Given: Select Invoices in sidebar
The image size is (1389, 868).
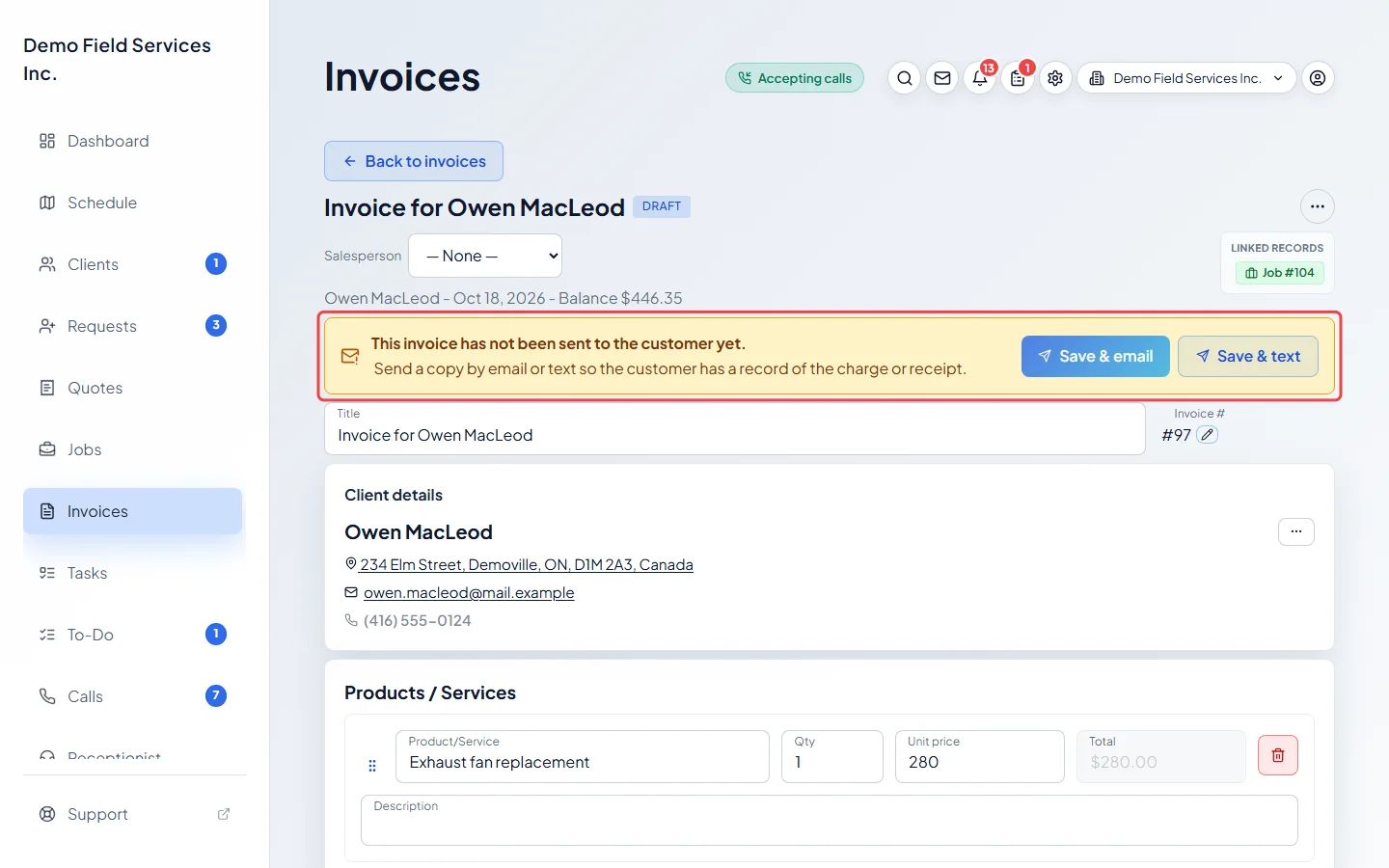Looking at the screenshot, I should [132, 511].
